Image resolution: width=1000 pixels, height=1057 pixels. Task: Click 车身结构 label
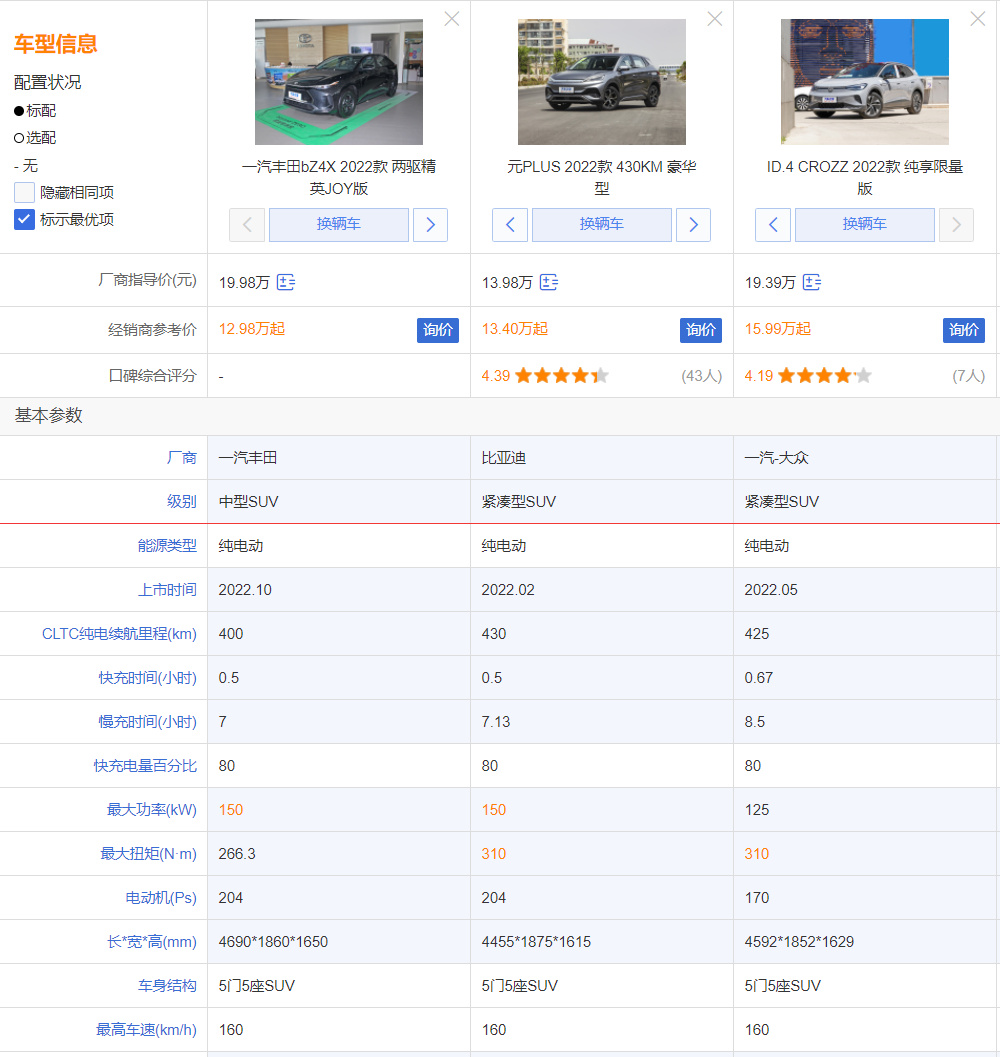167,986
